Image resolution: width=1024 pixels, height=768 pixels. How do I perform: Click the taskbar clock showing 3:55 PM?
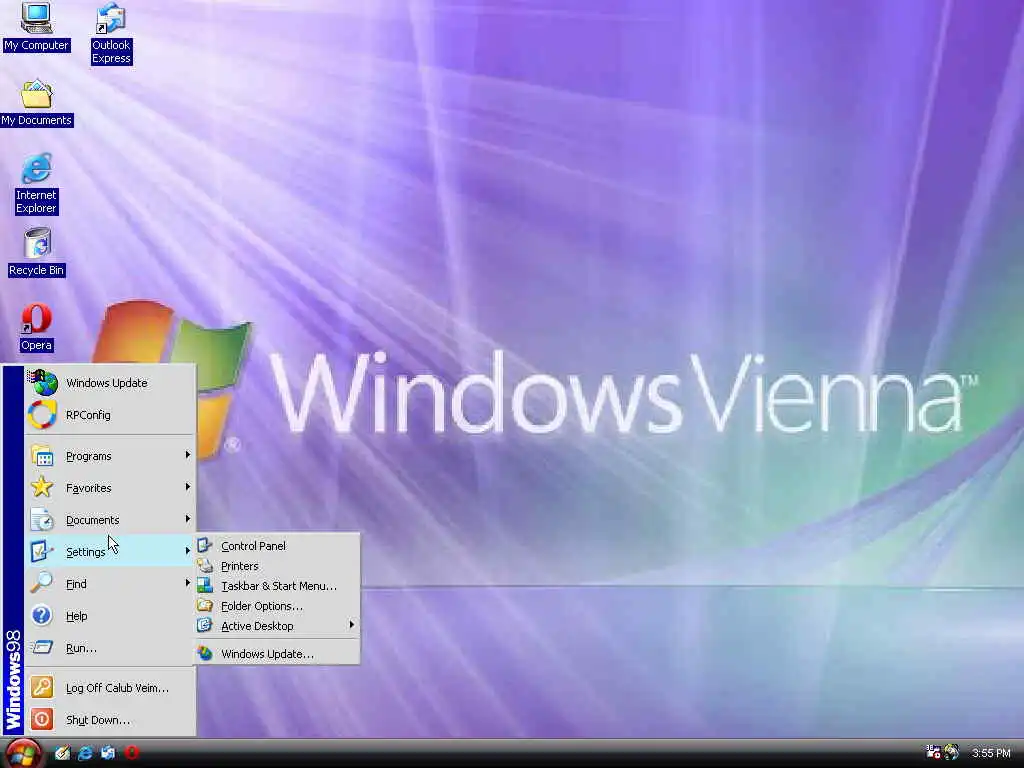(x=991, y=753)
